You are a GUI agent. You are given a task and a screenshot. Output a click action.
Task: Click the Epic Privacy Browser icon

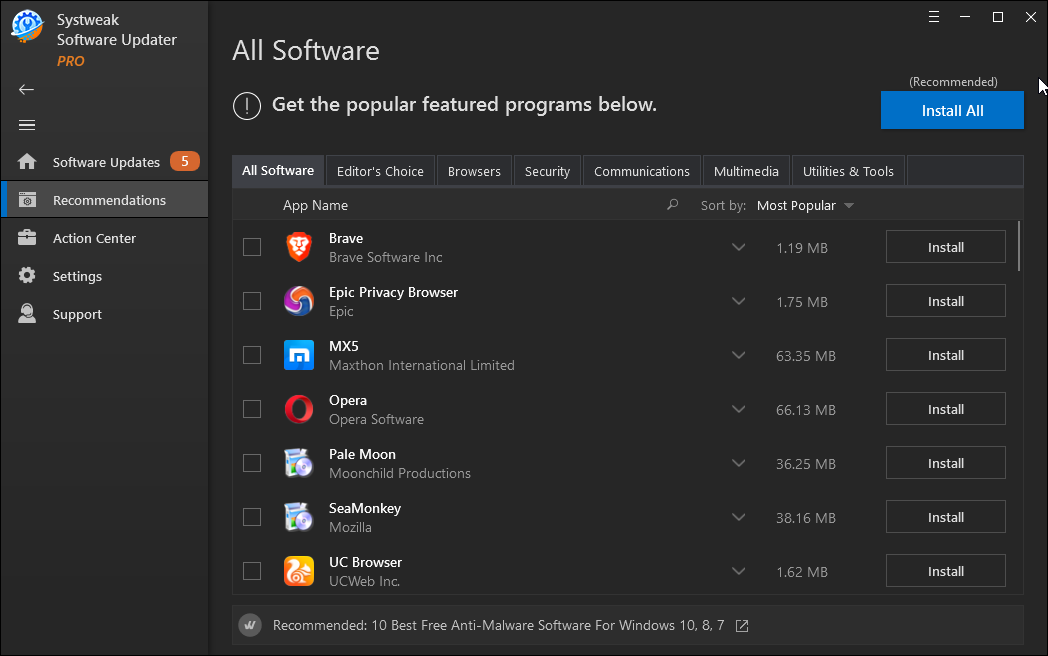coord(299,301)
